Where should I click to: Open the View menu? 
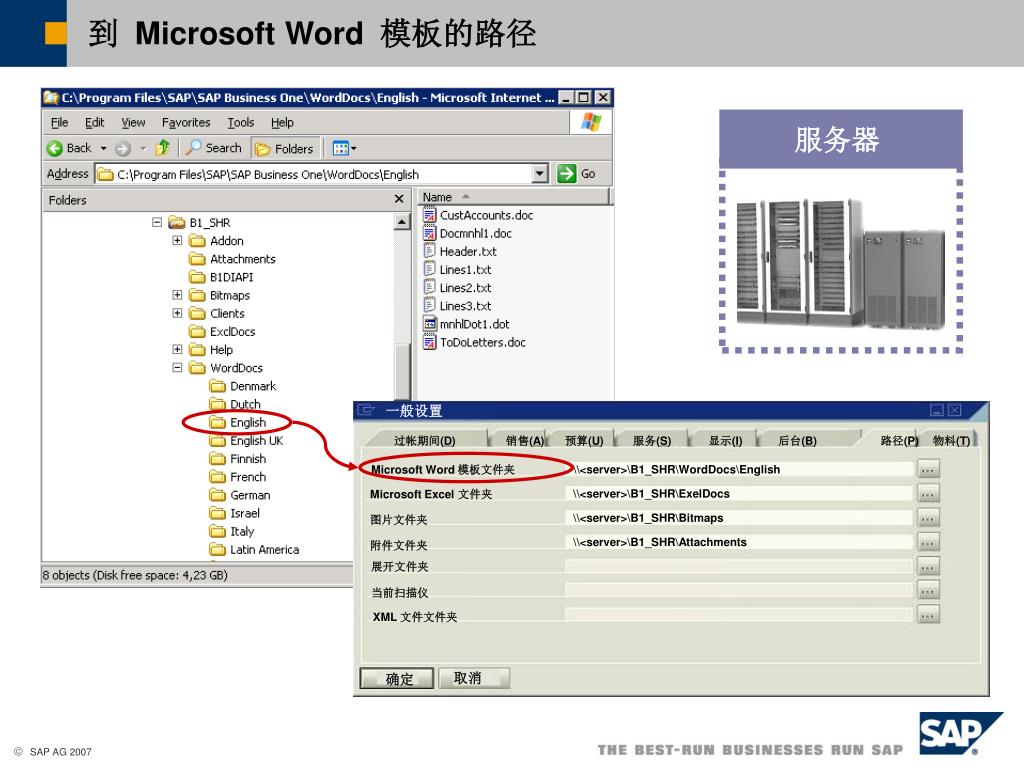point(133,122)
